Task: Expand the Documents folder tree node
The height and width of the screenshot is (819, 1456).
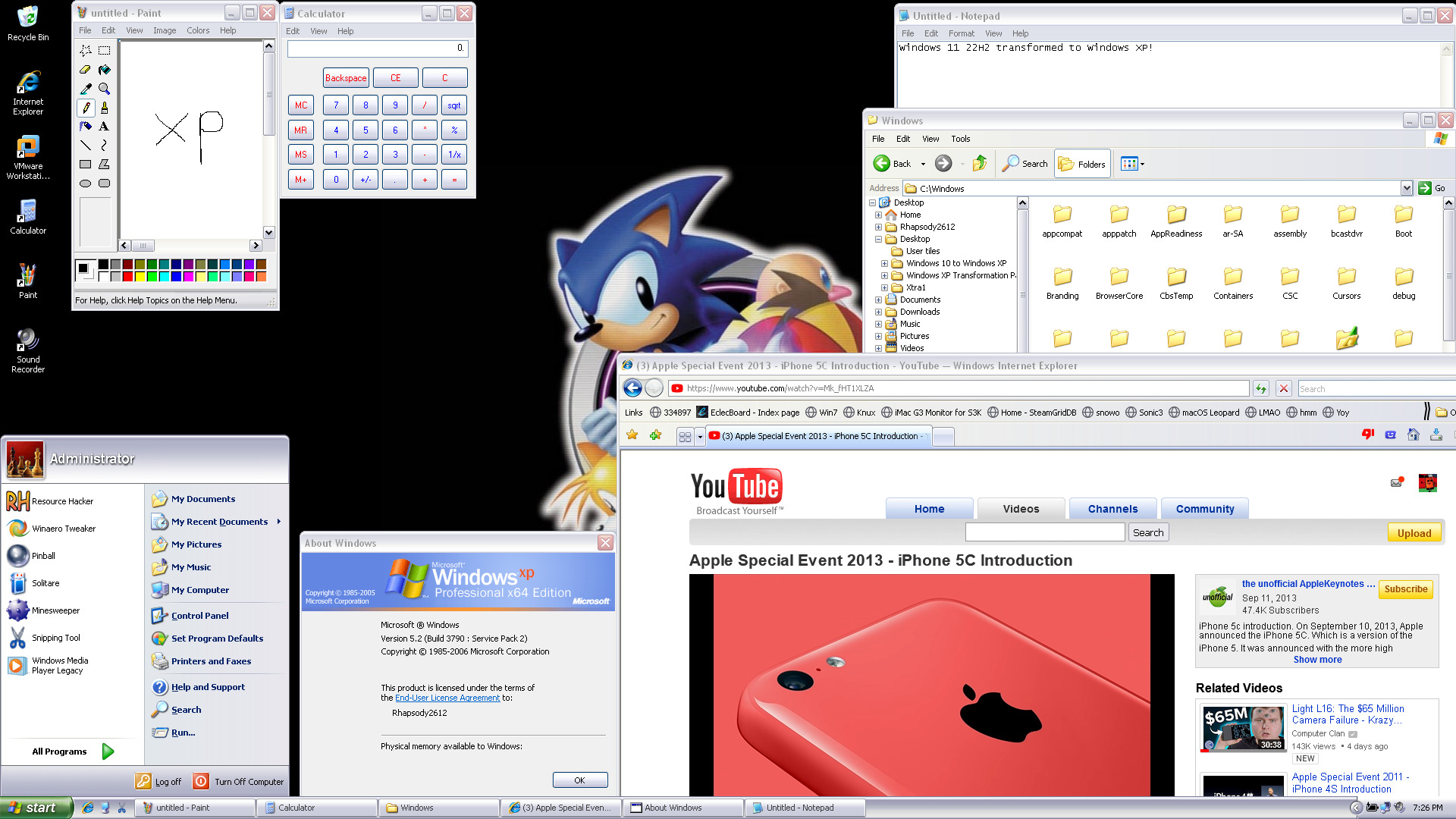Action: tap(878, 300)
